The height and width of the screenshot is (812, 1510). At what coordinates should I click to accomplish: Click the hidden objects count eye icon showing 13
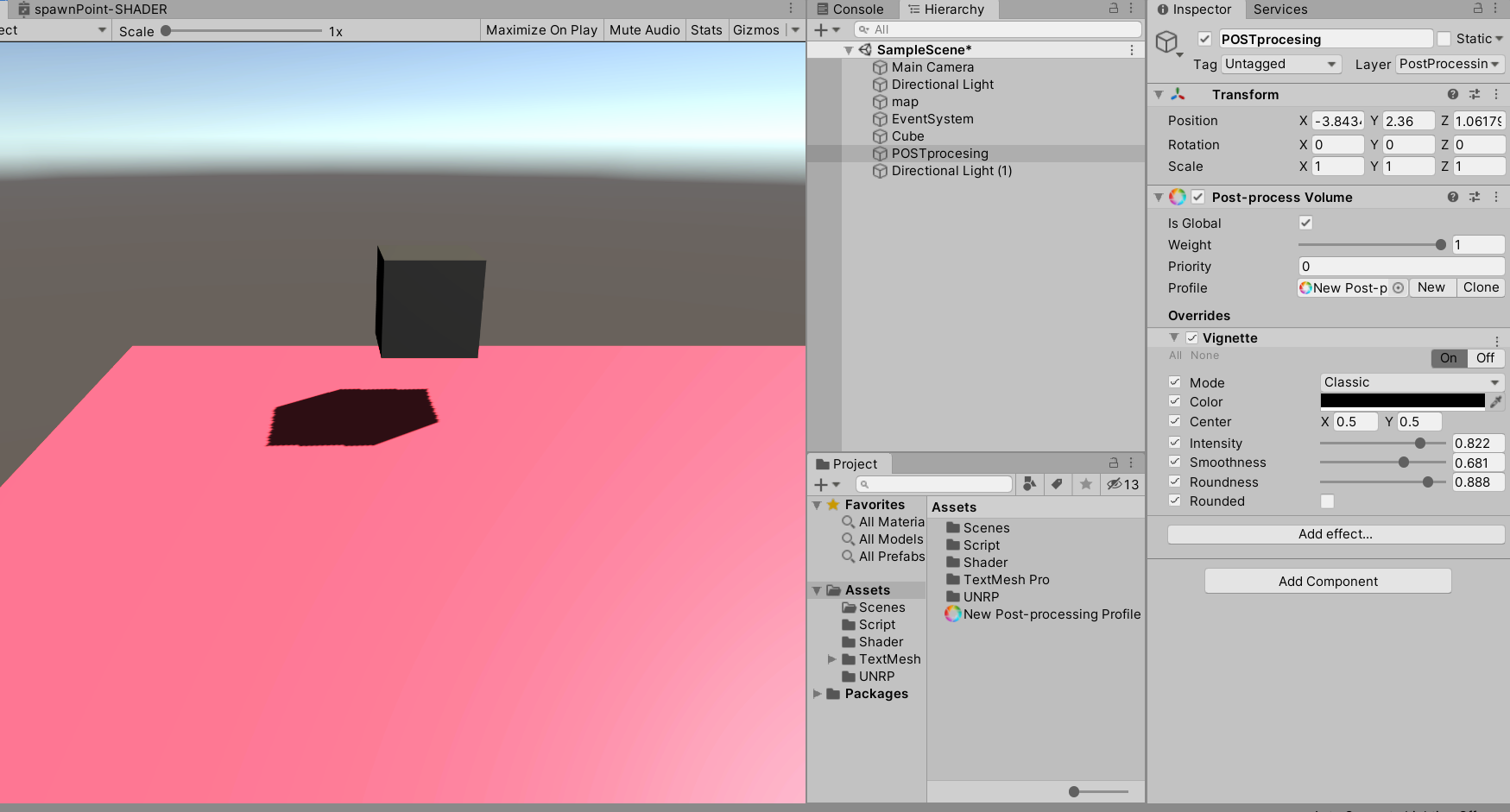[1114, 484]
